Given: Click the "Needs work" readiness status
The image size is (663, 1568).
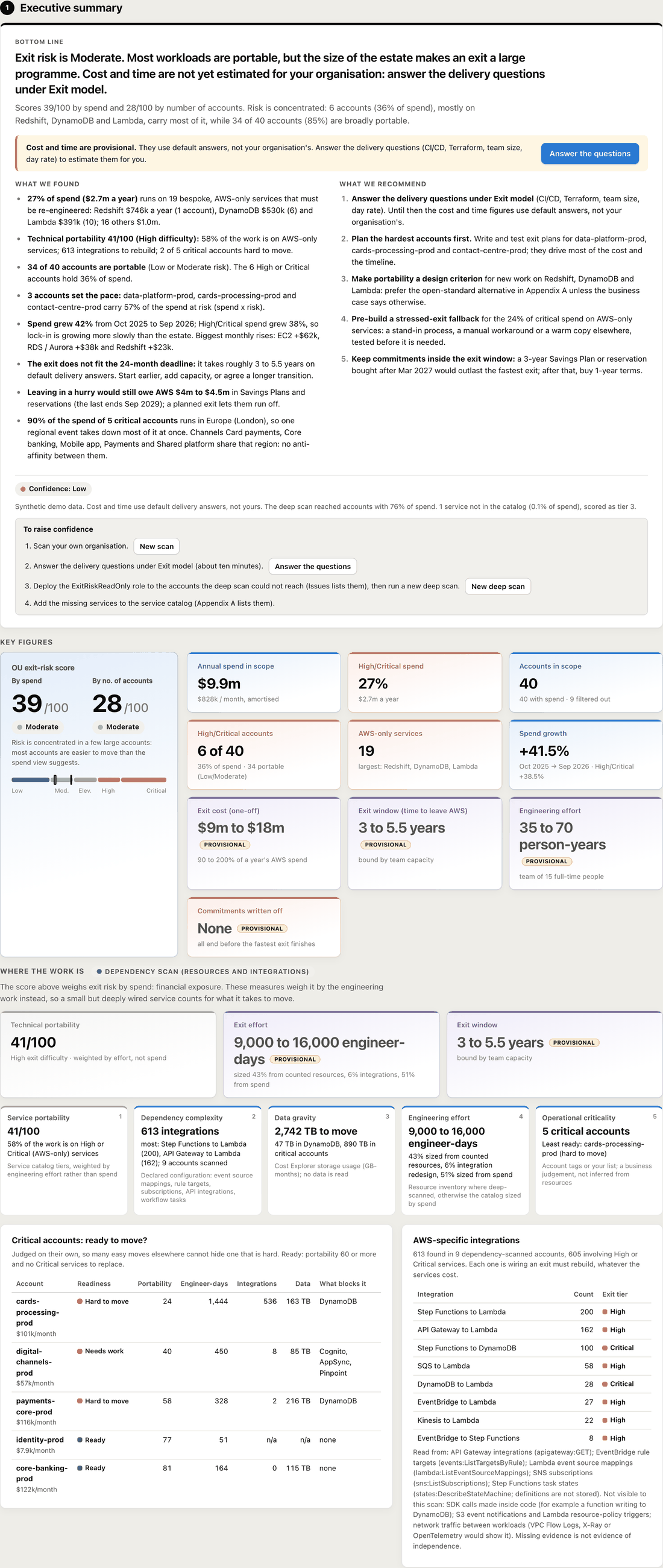Looking at the screenshot, I should coord(101,1351).
